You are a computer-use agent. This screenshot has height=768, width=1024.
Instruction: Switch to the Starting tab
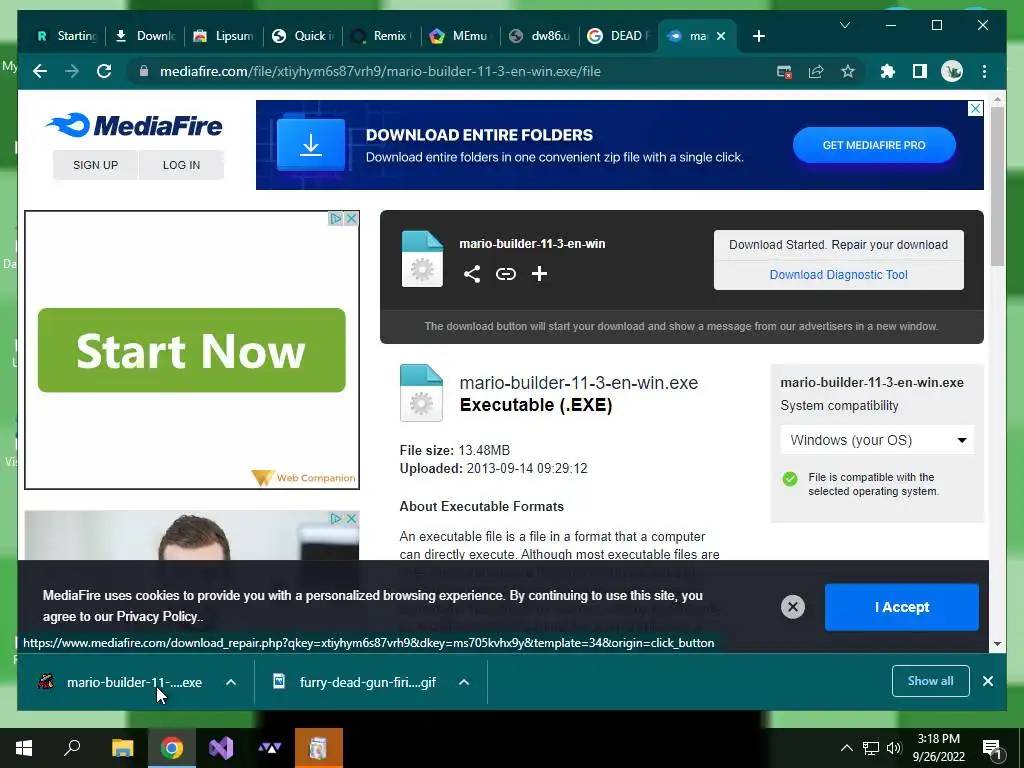tap(66, 36)
